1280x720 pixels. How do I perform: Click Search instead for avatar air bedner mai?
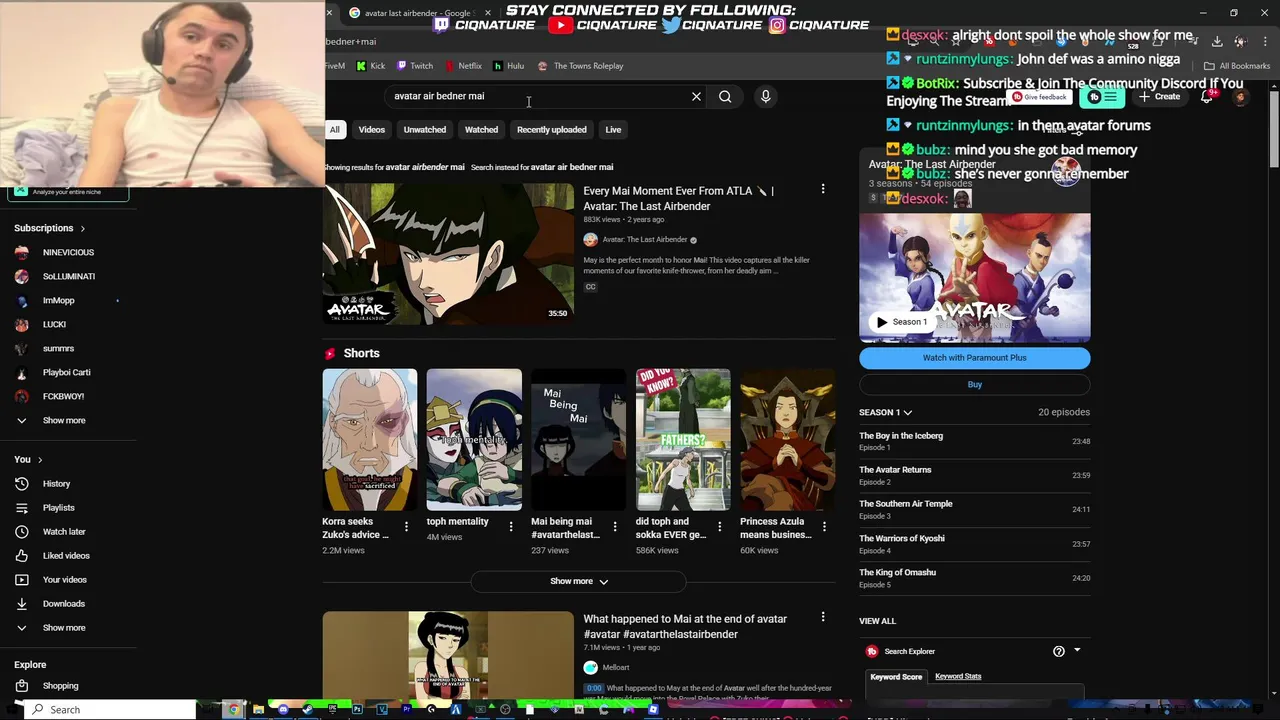point(542,167)
